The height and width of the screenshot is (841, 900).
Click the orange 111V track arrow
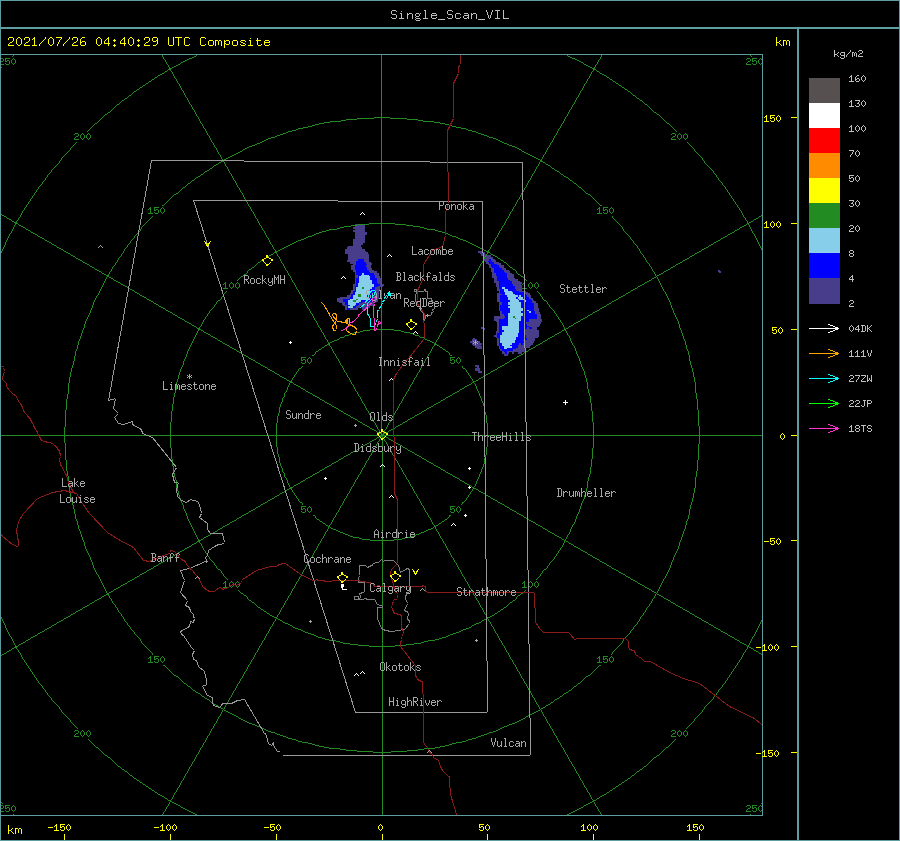[x=824, y=354]
